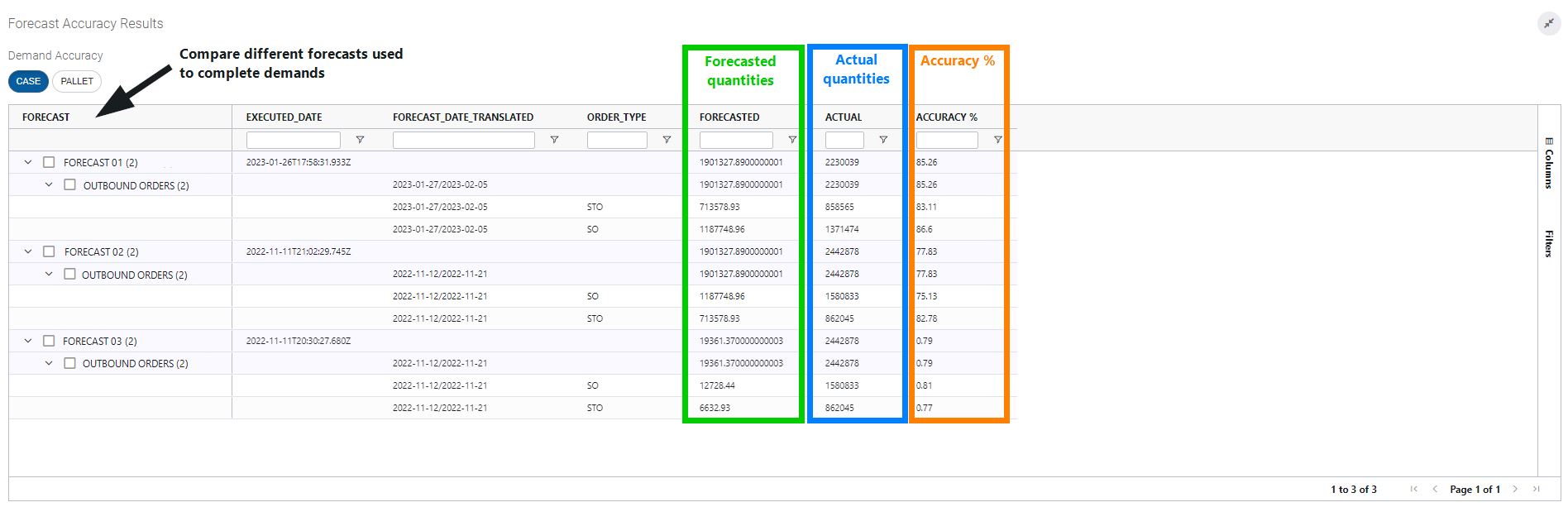Select accuracy value 0.81 cell
Screen dimensions: 1568x507
click(924, 385)
